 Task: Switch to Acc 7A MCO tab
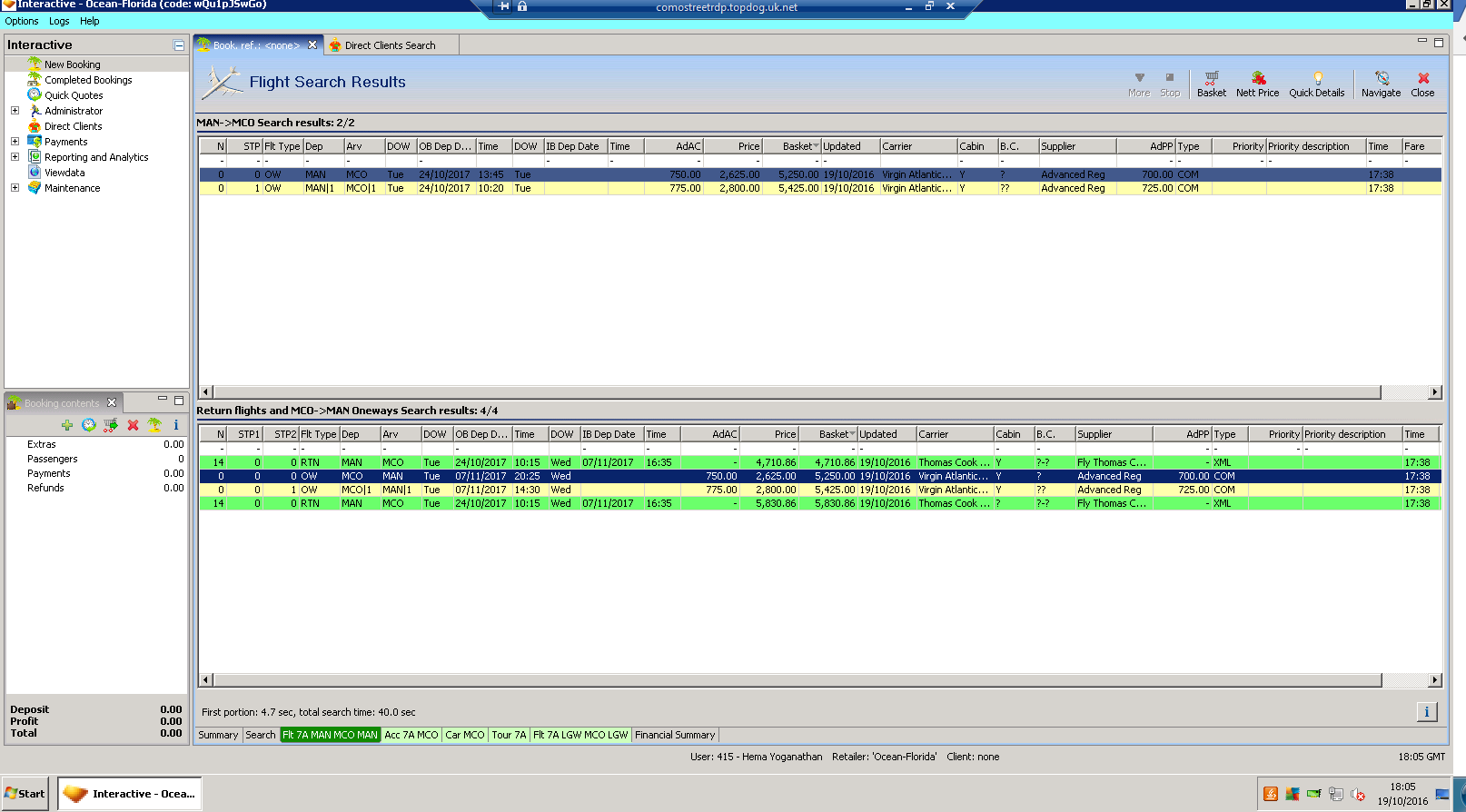coord(411,735)
